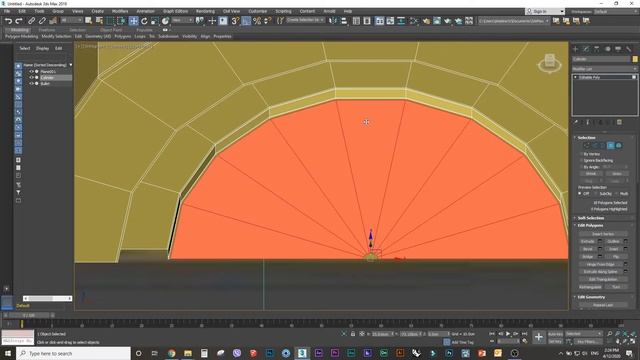This screenshot has height=360, width=640.
Task: Activate the Select and Rotate tool
Action: pyautogui.click(x=144, y=21)
